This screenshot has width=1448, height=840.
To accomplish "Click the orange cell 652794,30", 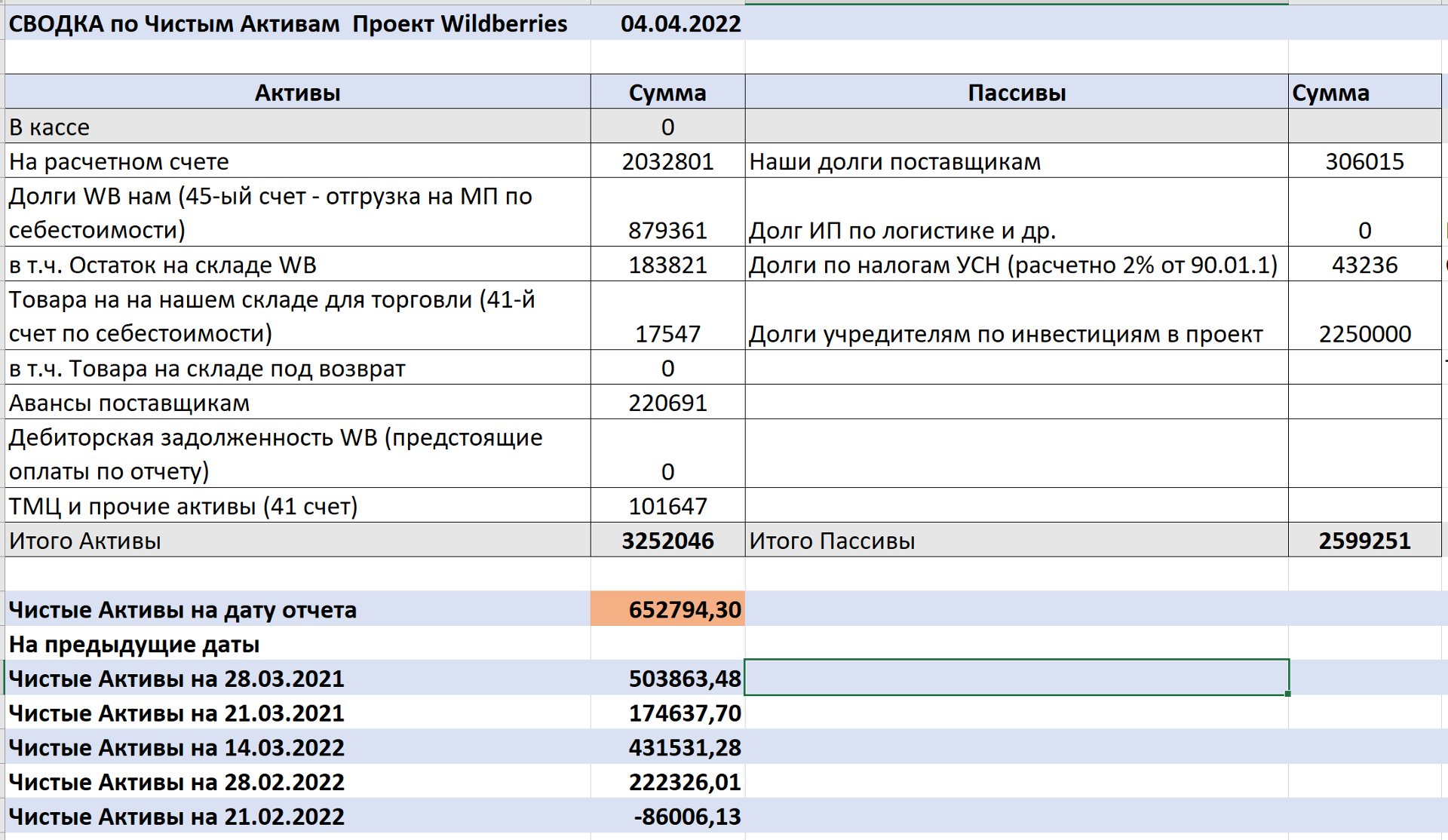I will (x=668, y=609).
